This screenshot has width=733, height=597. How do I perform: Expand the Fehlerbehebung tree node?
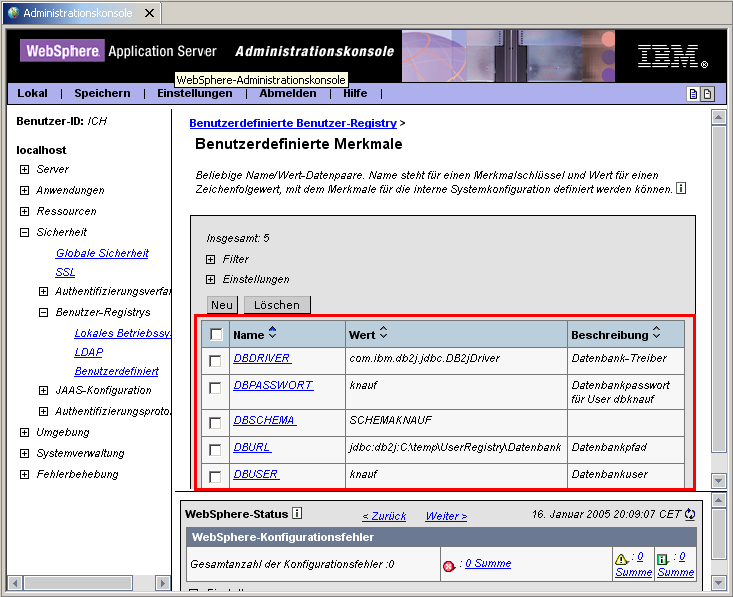pos(24,475)
